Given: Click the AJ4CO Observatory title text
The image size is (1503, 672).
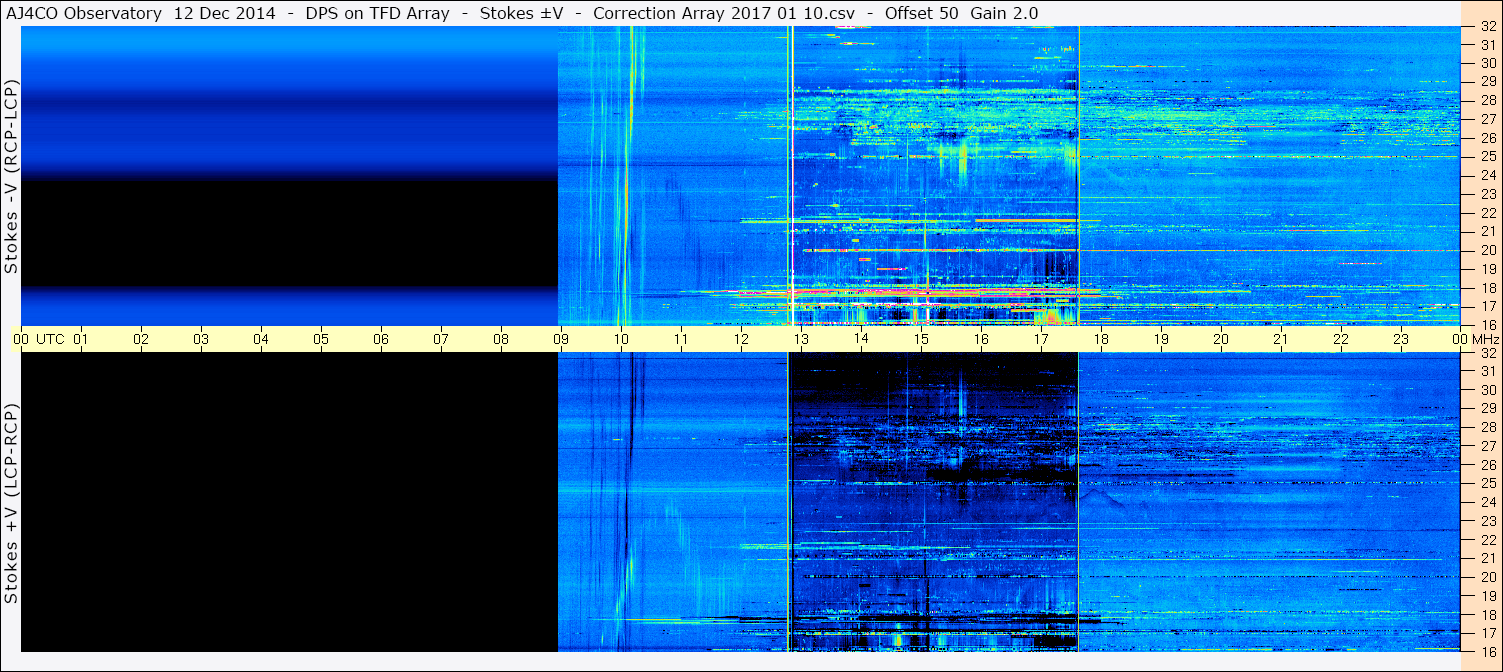Looking at the screenshot, I should 84,13.
